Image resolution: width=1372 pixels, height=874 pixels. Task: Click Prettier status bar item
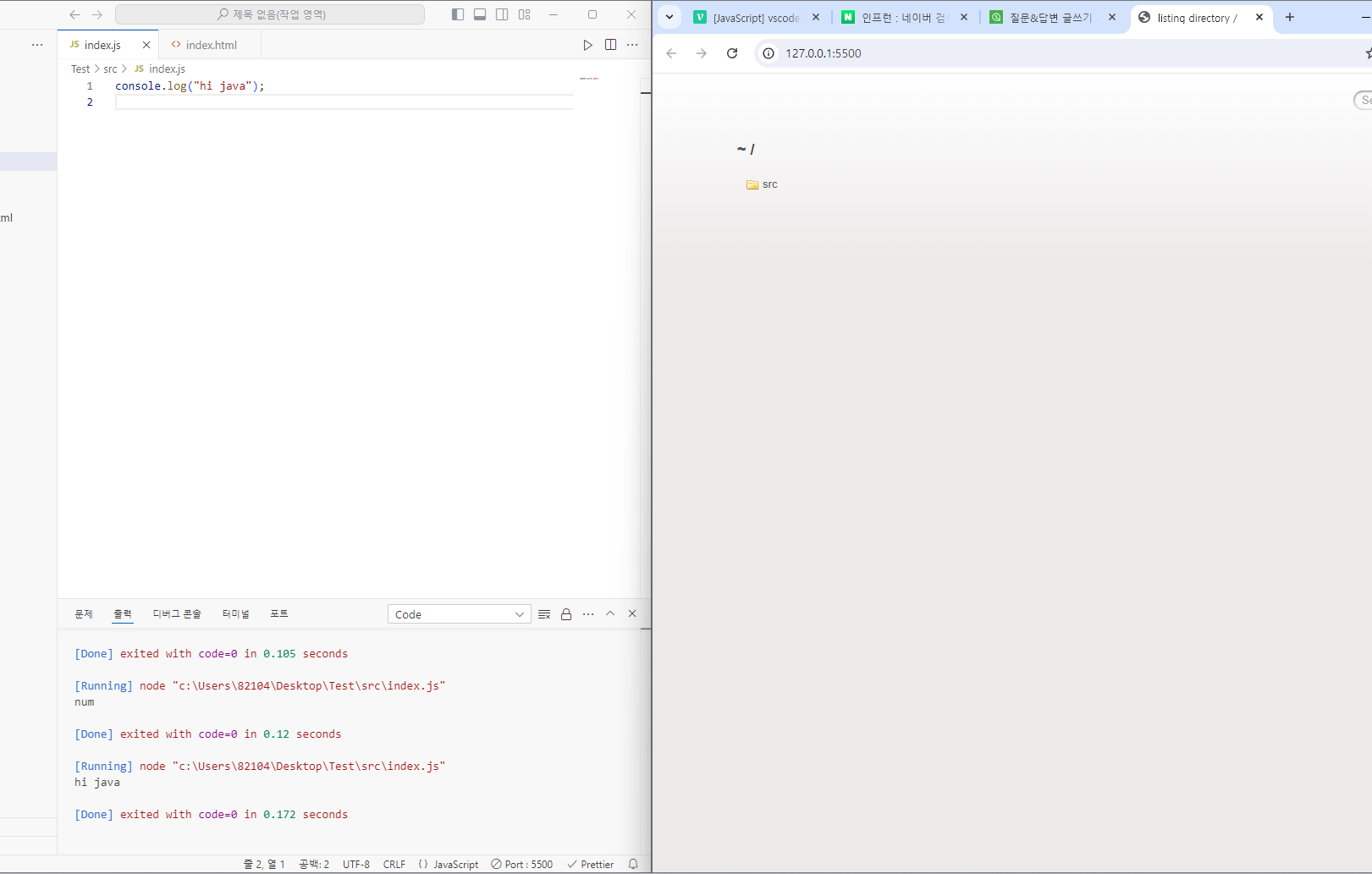(x=591, y=865)
